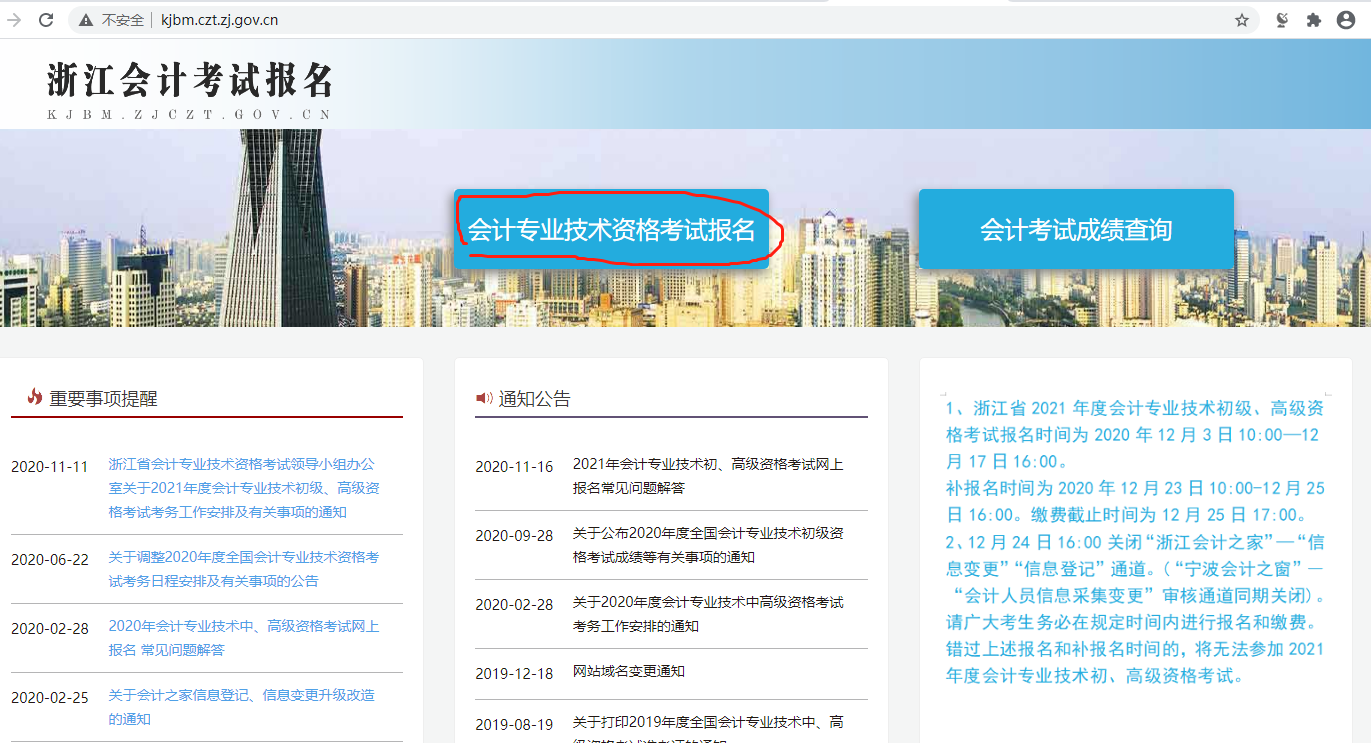Bookmark this page with the star icon
1371x743 pixels.
click(1242, 20)
